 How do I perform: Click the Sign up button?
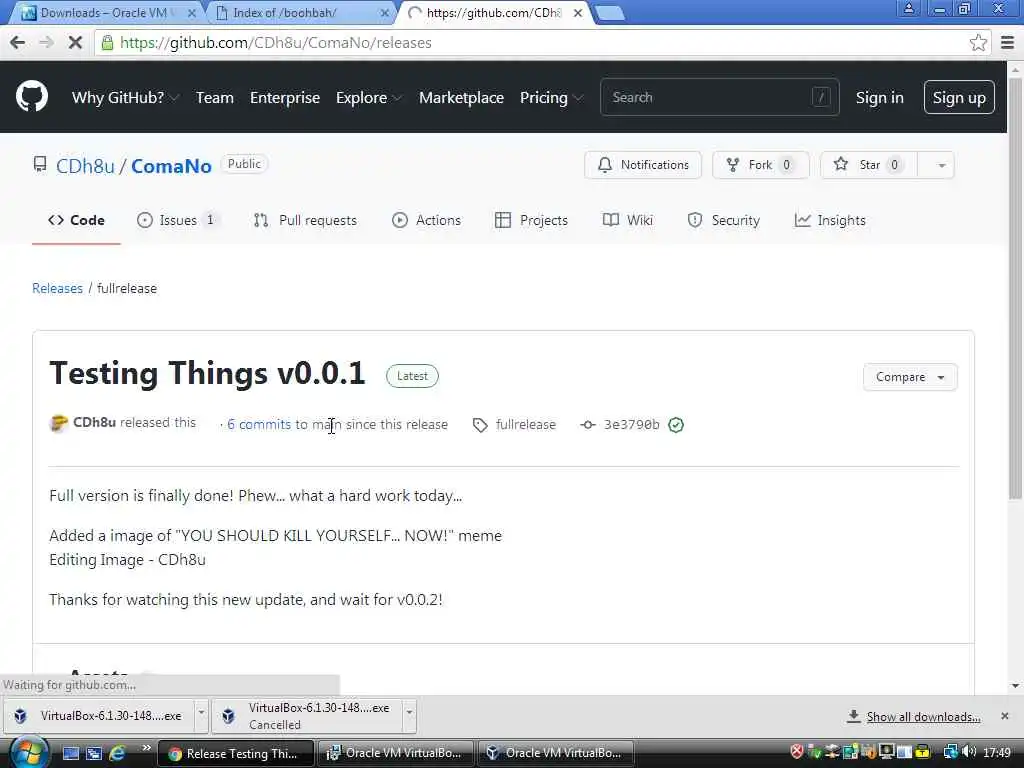(x=959, y=97)
